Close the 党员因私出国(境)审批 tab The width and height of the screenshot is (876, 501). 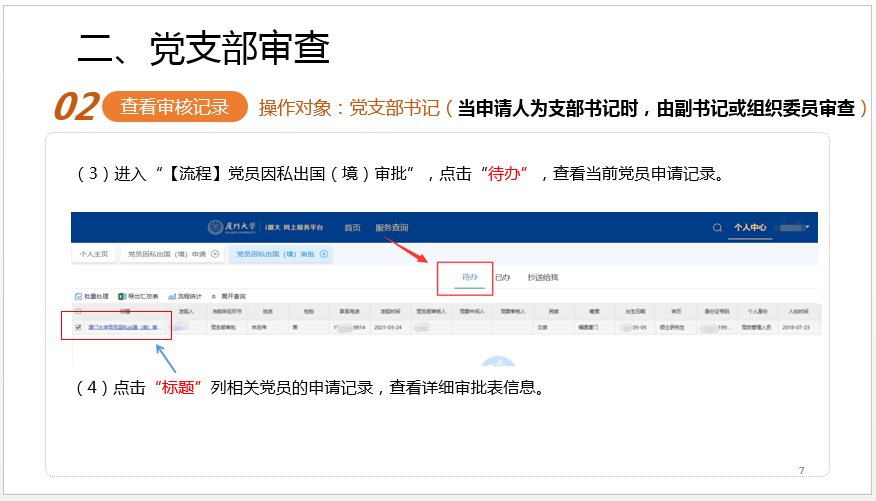[x=323, y=254]
